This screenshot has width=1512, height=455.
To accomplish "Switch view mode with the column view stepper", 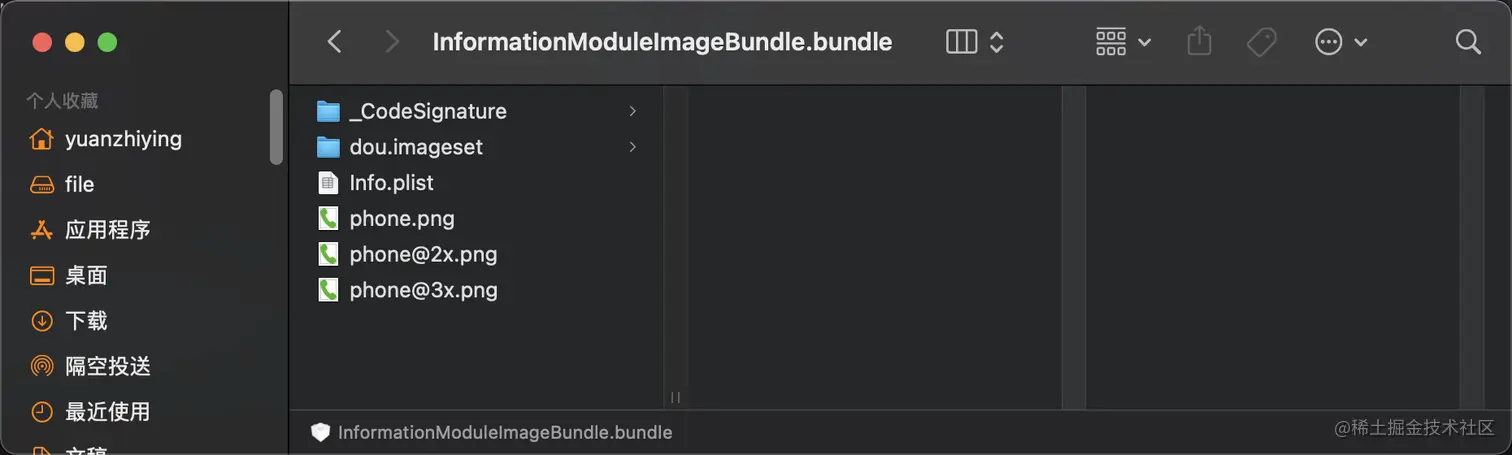I will pyautogui.click(x=975, y=42).
